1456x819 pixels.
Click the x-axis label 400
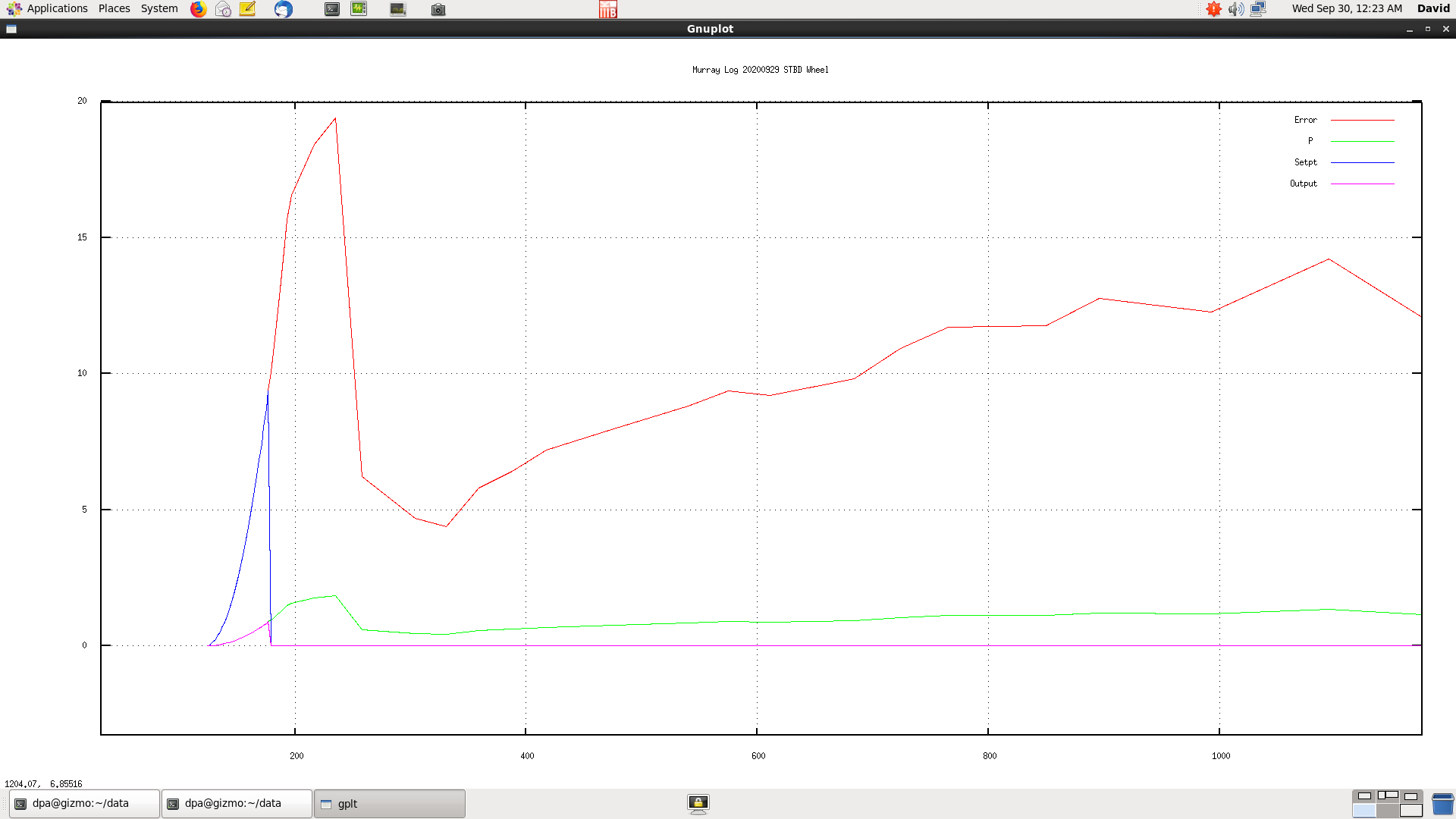click(x=527, y=756)
